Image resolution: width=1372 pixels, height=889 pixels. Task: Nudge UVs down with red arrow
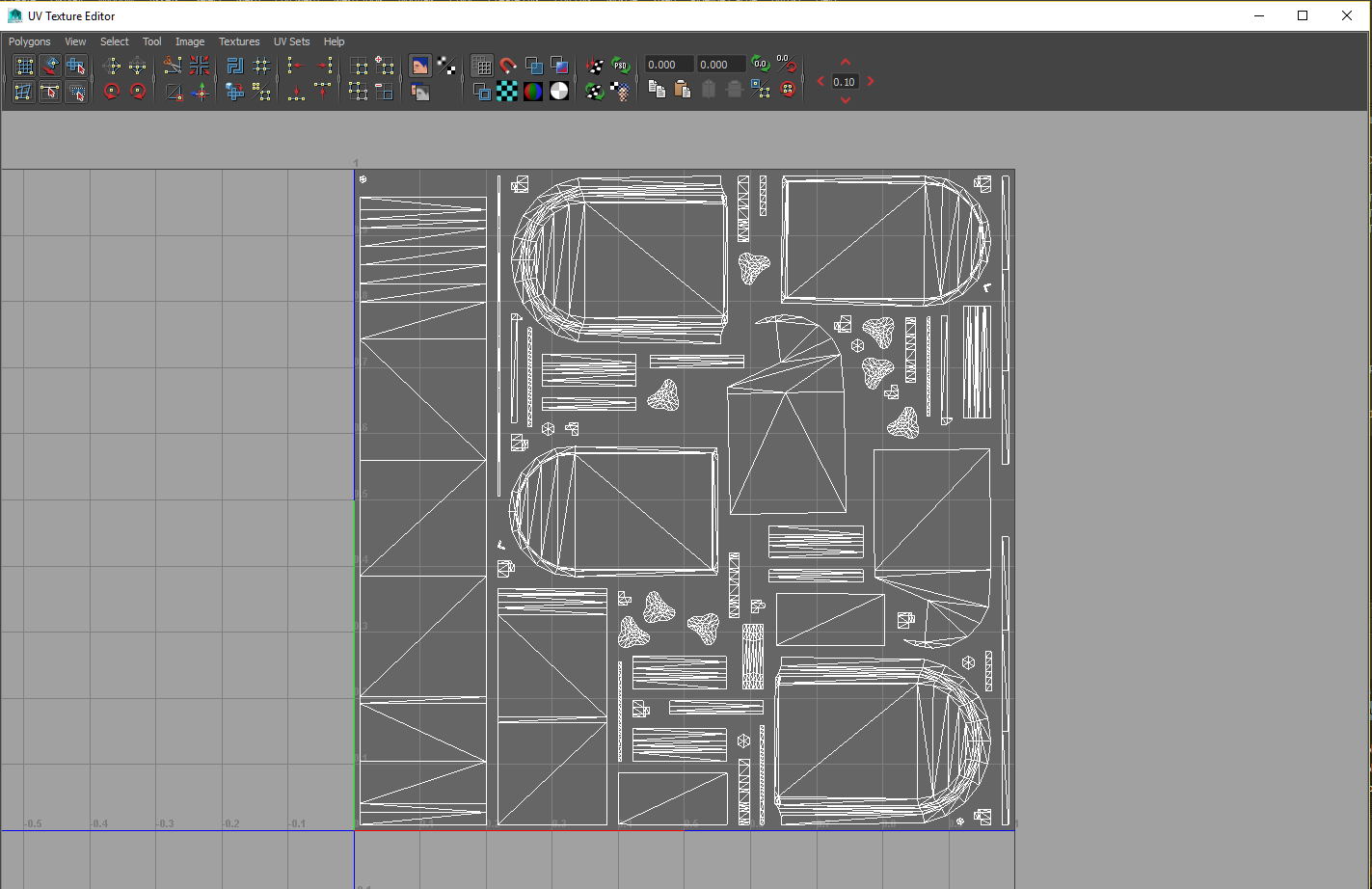pyautogui.click(x=846, y=100)
